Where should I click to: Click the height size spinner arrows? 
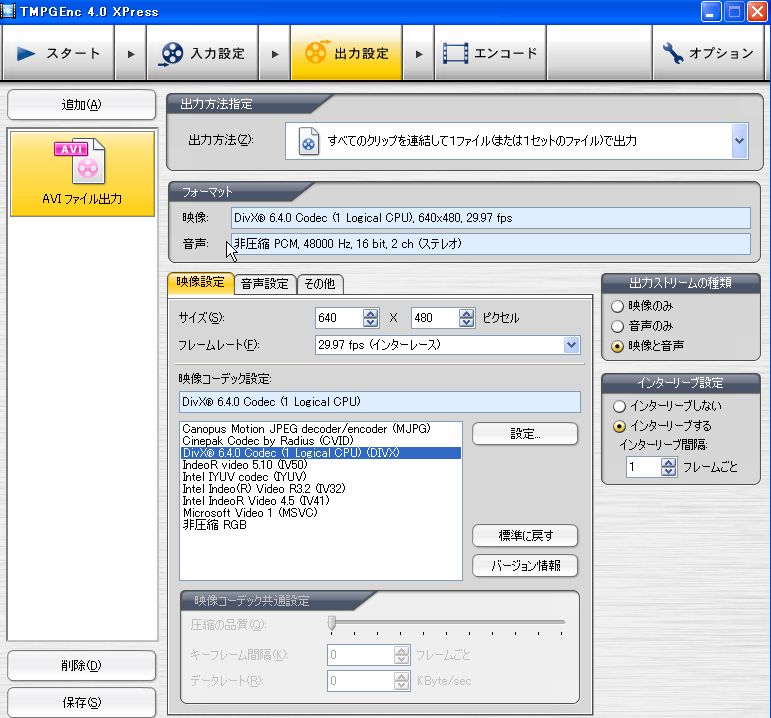point(467,318)
